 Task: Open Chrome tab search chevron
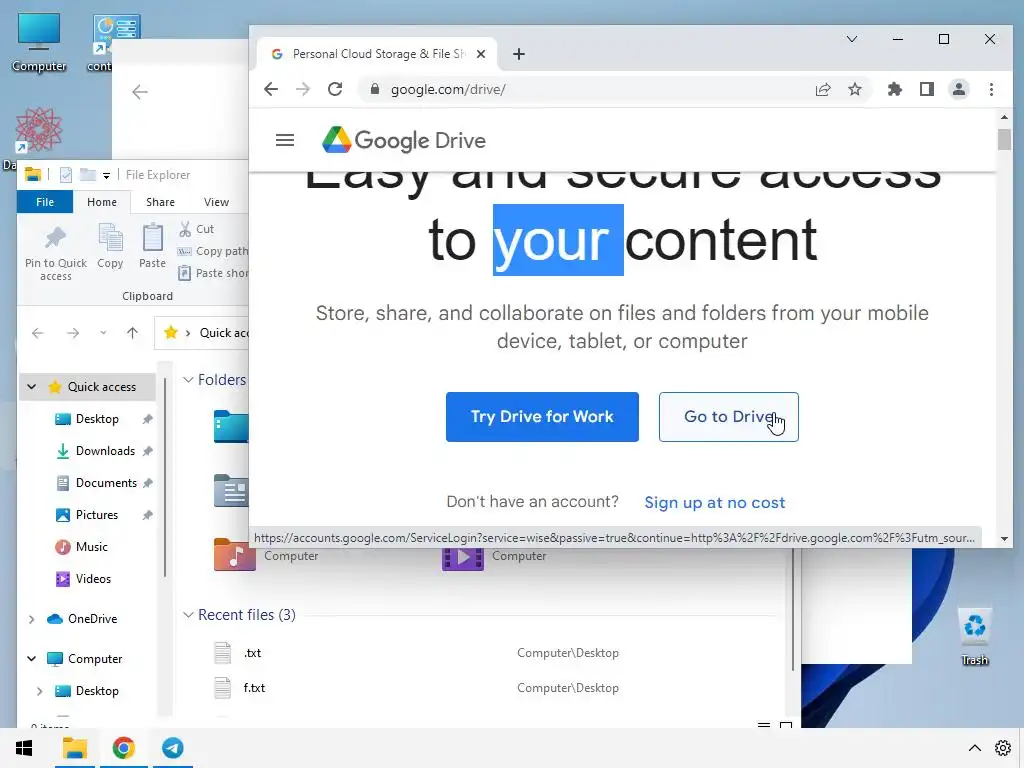click(x=852, y=39)
